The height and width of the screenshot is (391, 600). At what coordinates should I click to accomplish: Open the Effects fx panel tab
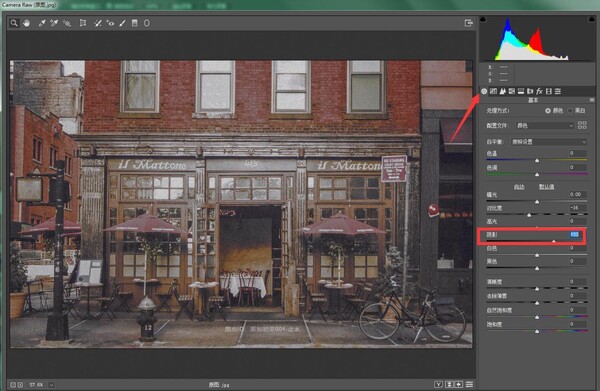coord(539,91)
